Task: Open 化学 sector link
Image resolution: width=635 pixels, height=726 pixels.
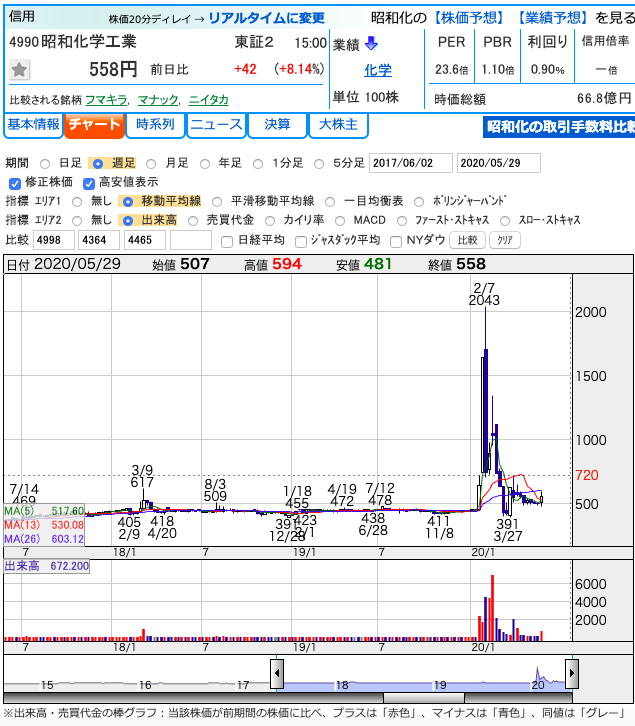Action: click(x=378, y=70)
